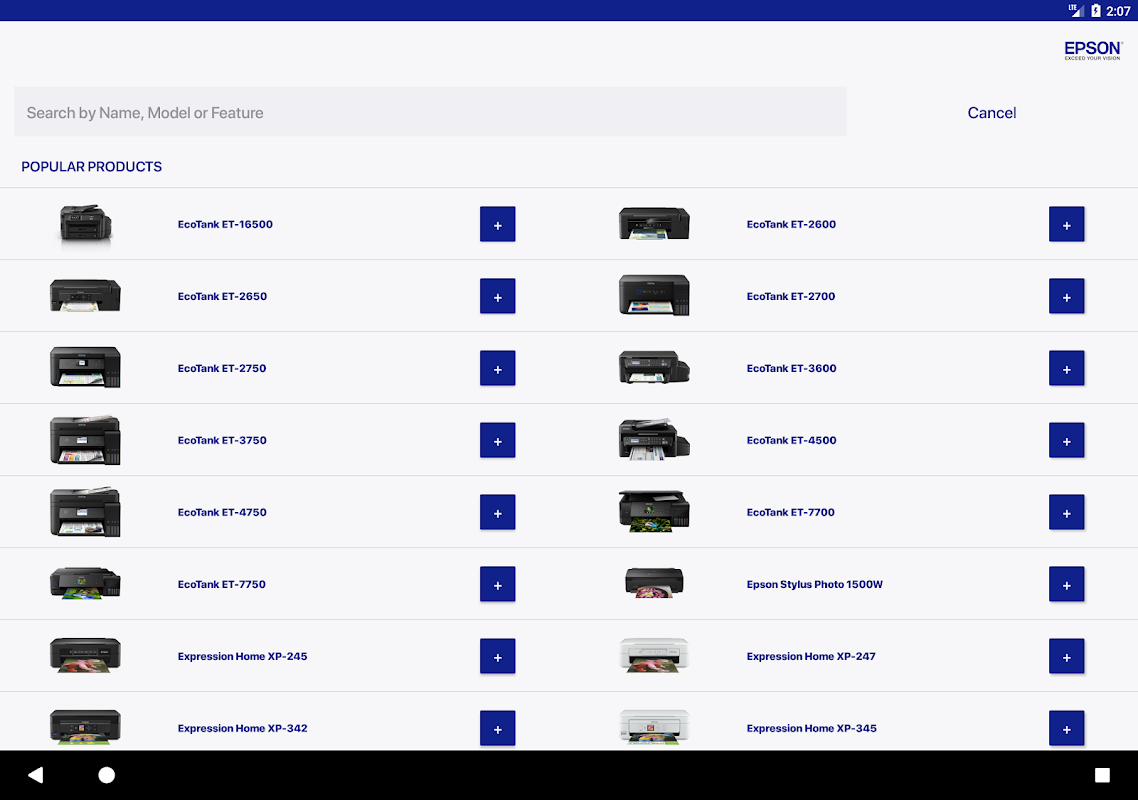Select the Epson Stylus Photo 1500W name
Viewport: 1138px width, 800px height.
tap(814, 584)
